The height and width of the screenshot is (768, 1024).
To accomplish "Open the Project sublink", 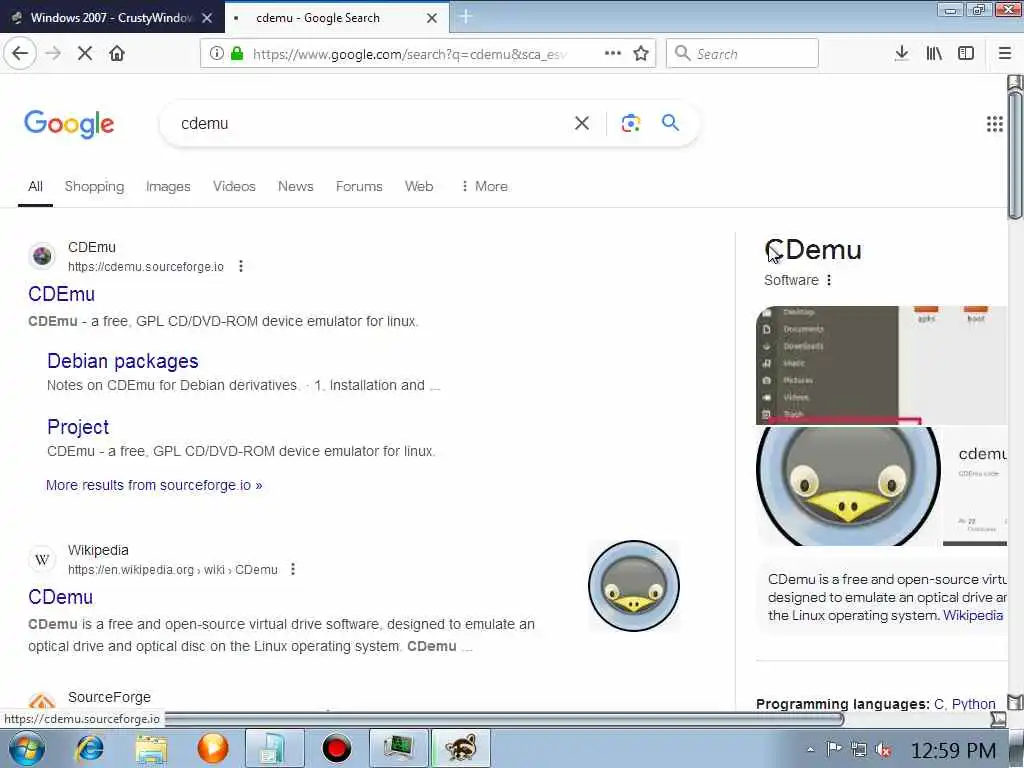I will [78, 427].
